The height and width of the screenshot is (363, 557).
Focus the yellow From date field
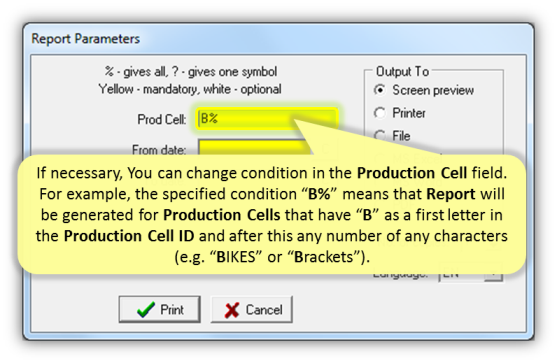tap(255, 148)
